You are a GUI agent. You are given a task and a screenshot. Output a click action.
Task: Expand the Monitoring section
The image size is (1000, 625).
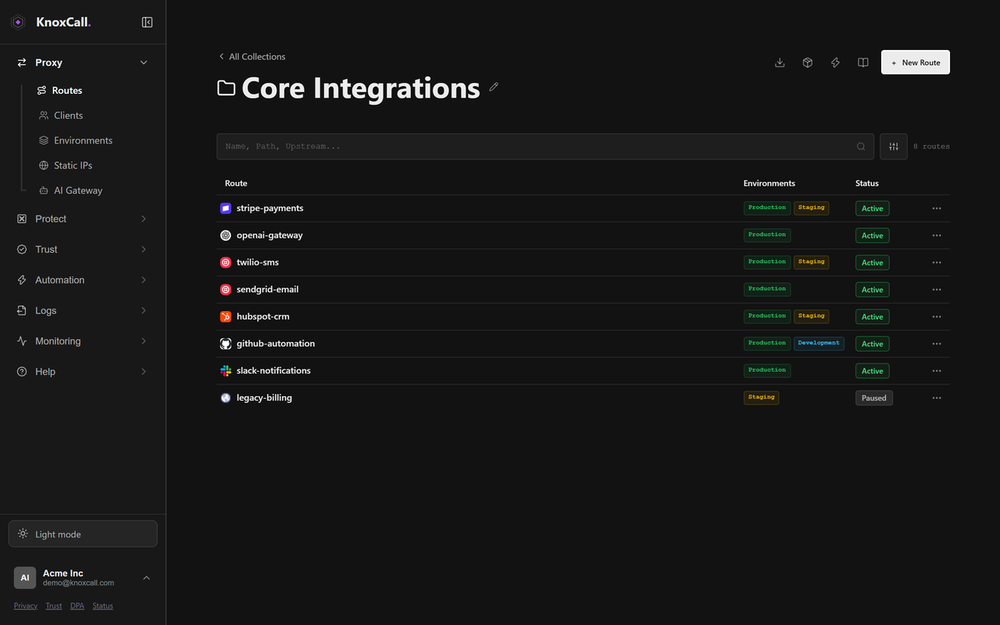click(82, 341)
